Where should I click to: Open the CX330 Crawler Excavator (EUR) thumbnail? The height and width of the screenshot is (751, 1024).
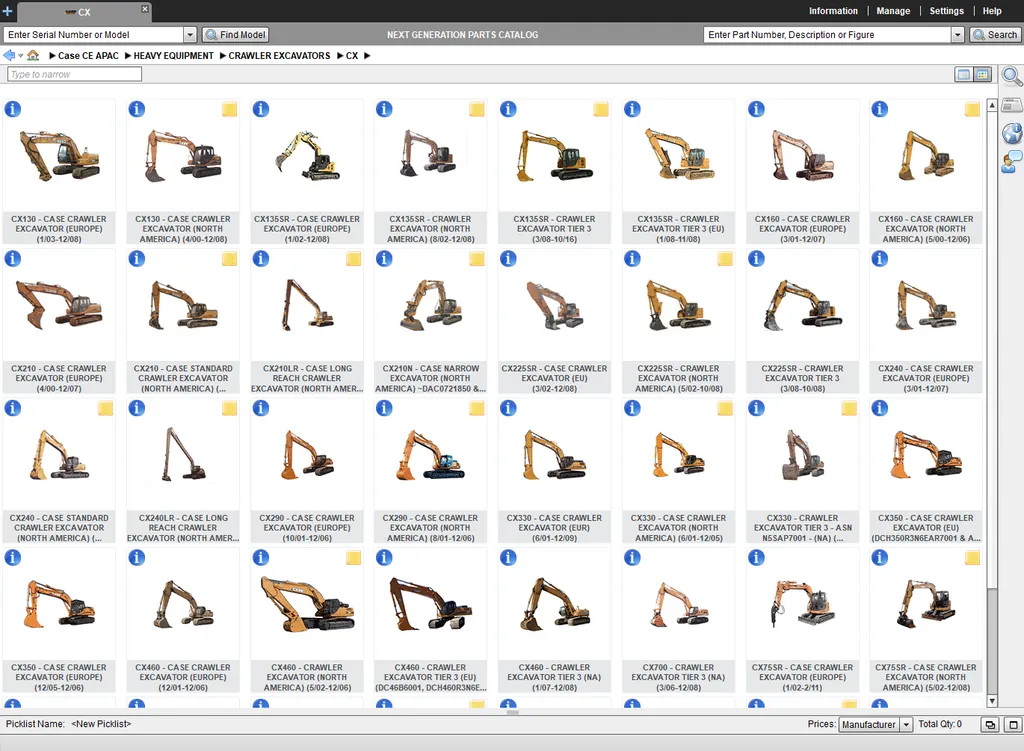(x=554, y=455)
